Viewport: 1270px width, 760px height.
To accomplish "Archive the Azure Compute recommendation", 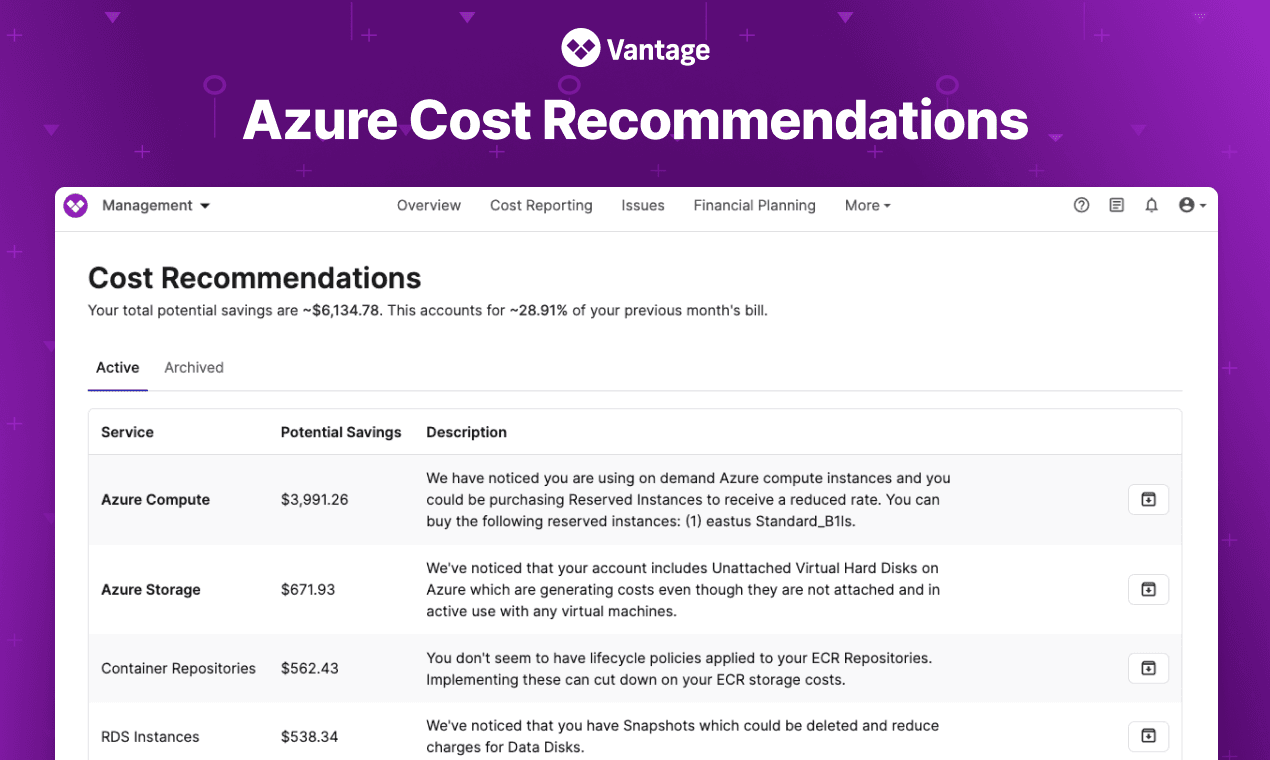I will (1148, 499).
